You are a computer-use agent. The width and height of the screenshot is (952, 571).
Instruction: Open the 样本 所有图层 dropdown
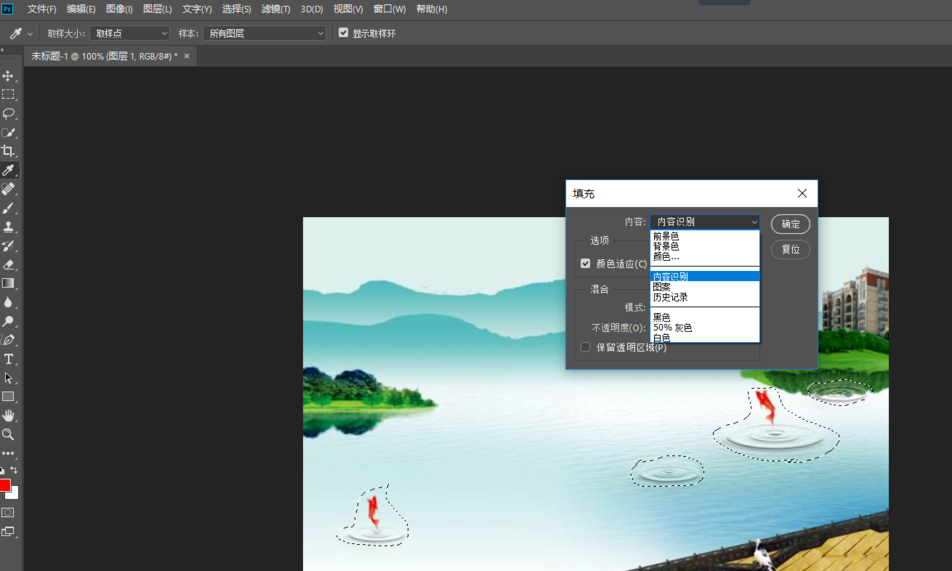coord(265,33)
